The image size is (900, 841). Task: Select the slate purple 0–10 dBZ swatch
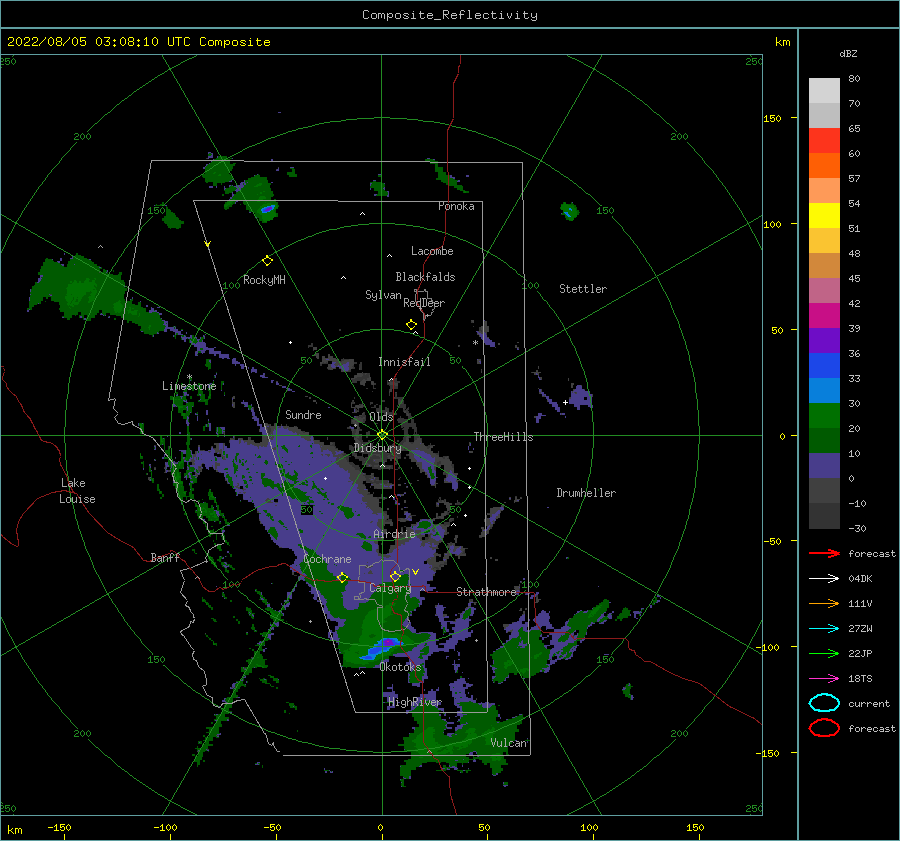(x=824, y=466)
